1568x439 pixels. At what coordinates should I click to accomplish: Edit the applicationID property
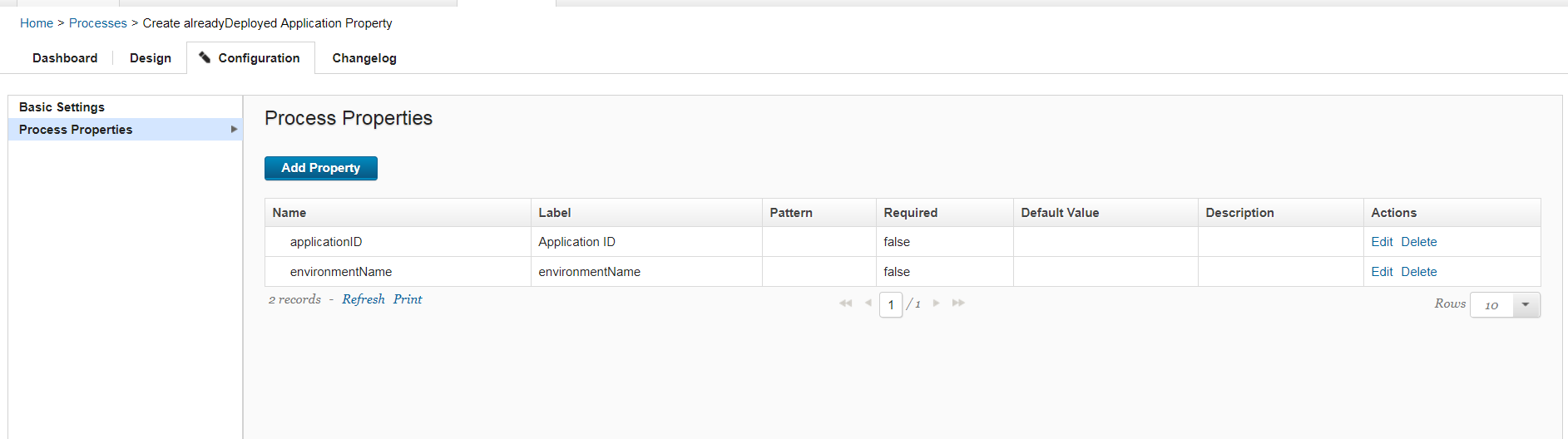(x=1382, y=242)
